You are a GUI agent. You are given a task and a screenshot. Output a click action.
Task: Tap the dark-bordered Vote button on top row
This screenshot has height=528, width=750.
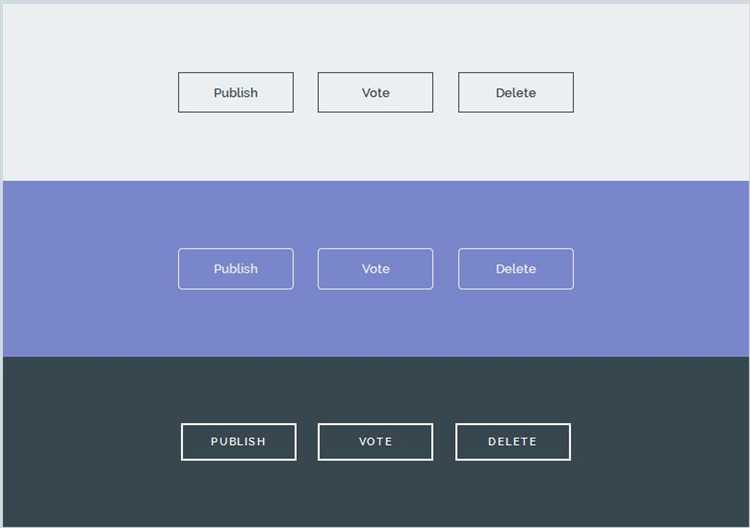pyautogui.click(x=376, y=92)
